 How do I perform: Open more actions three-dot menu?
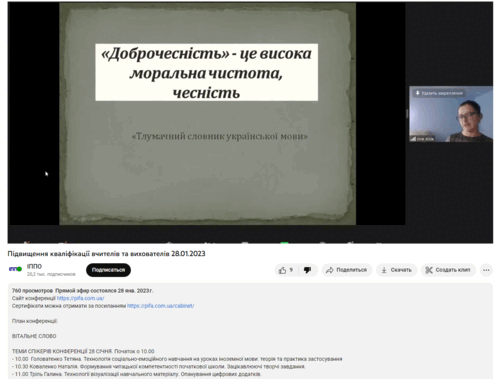486,270
